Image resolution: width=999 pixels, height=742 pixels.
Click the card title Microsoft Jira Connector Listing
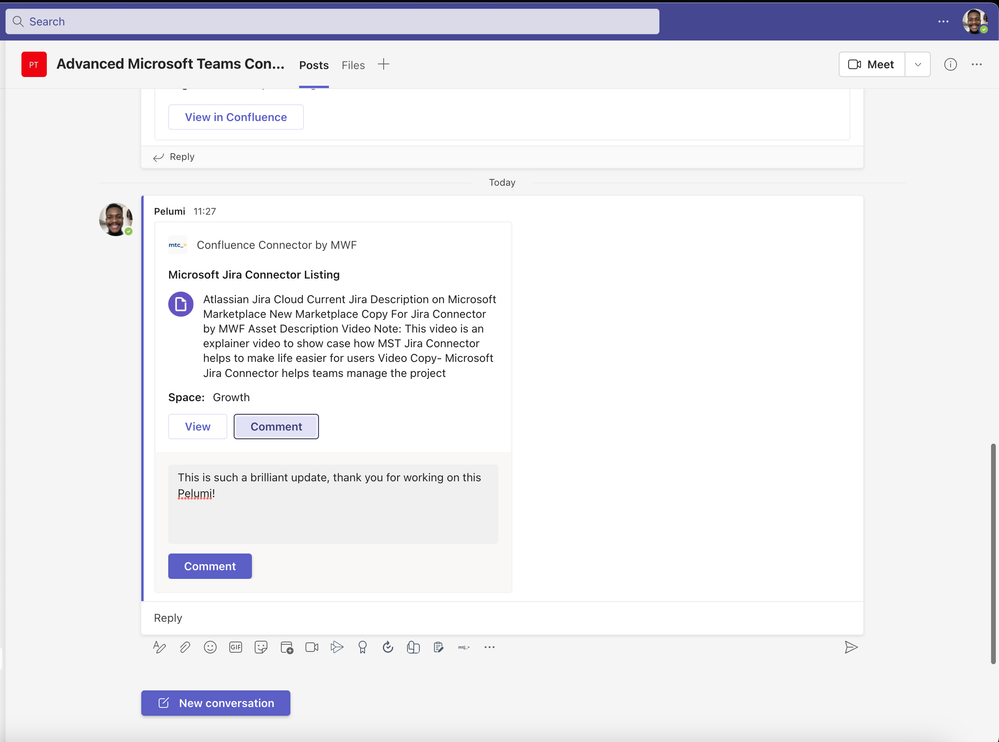(254, 275)
